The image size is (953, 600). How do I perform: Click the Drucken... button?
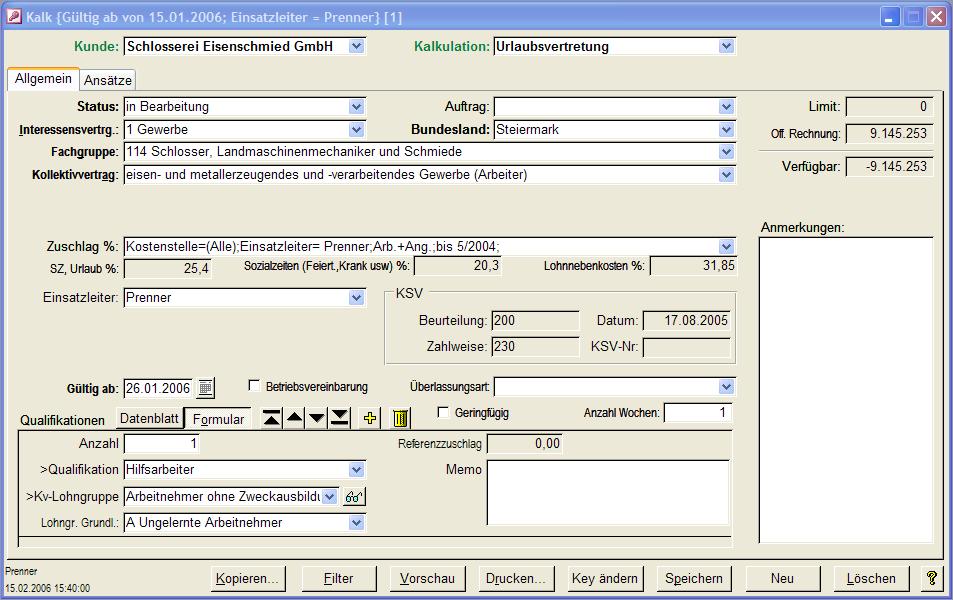click(516, 578)
